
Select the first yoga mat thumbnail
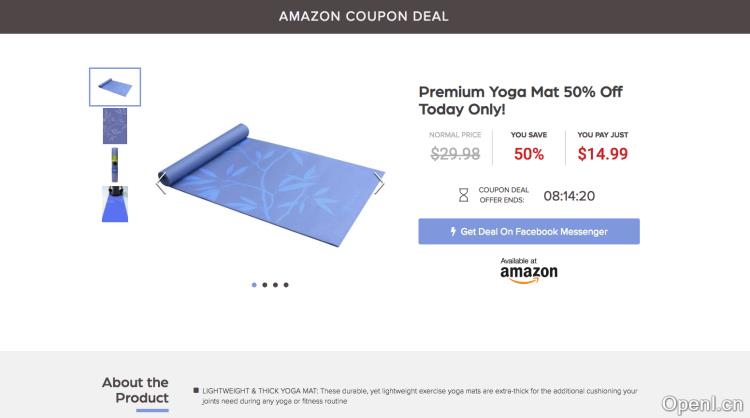[x=115, y=87]
